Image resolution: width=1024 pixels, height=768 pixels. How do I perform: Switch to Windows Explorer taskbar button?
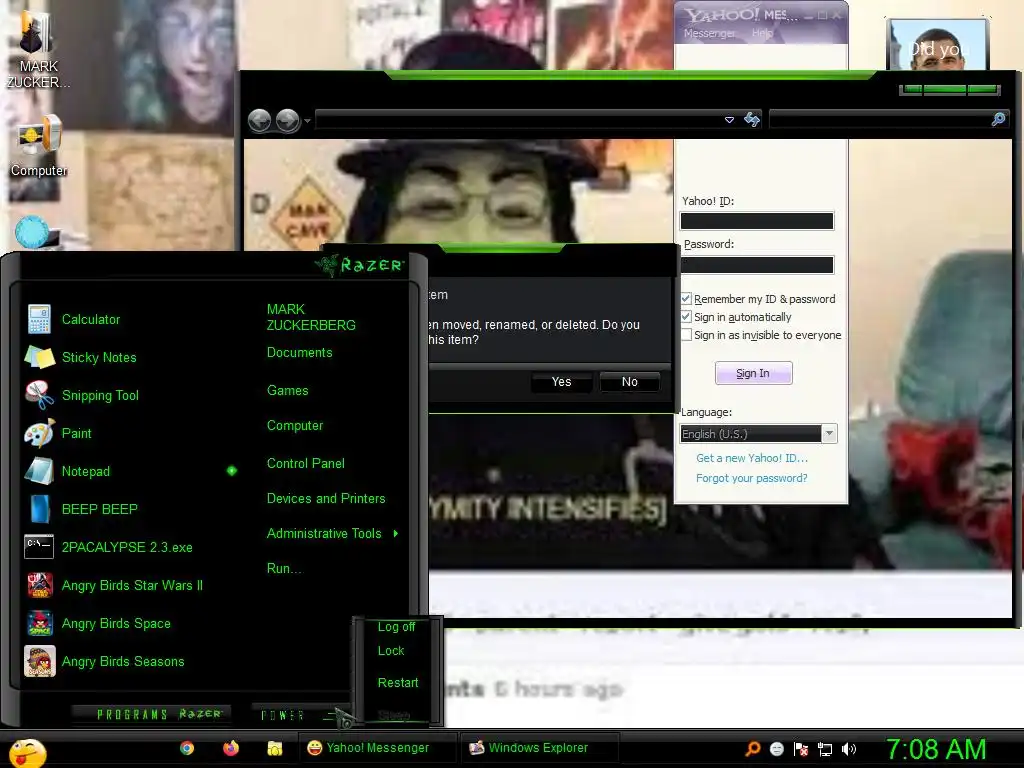[x=539, y=748]
